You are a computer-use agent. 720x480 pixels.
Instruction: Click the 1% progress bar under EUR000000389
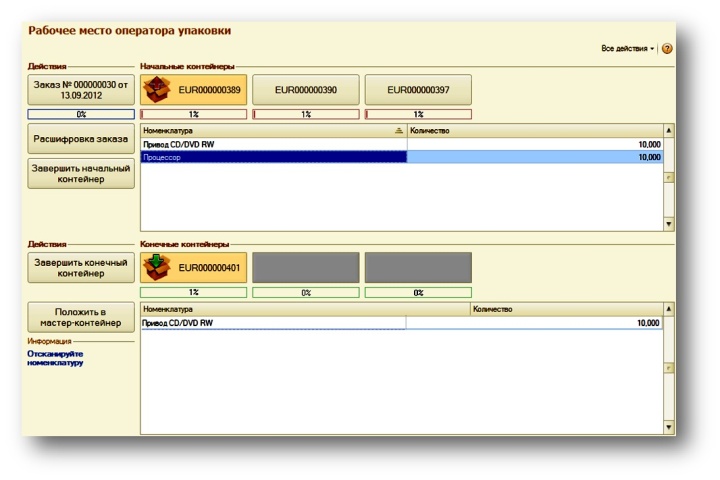point(193,114)
